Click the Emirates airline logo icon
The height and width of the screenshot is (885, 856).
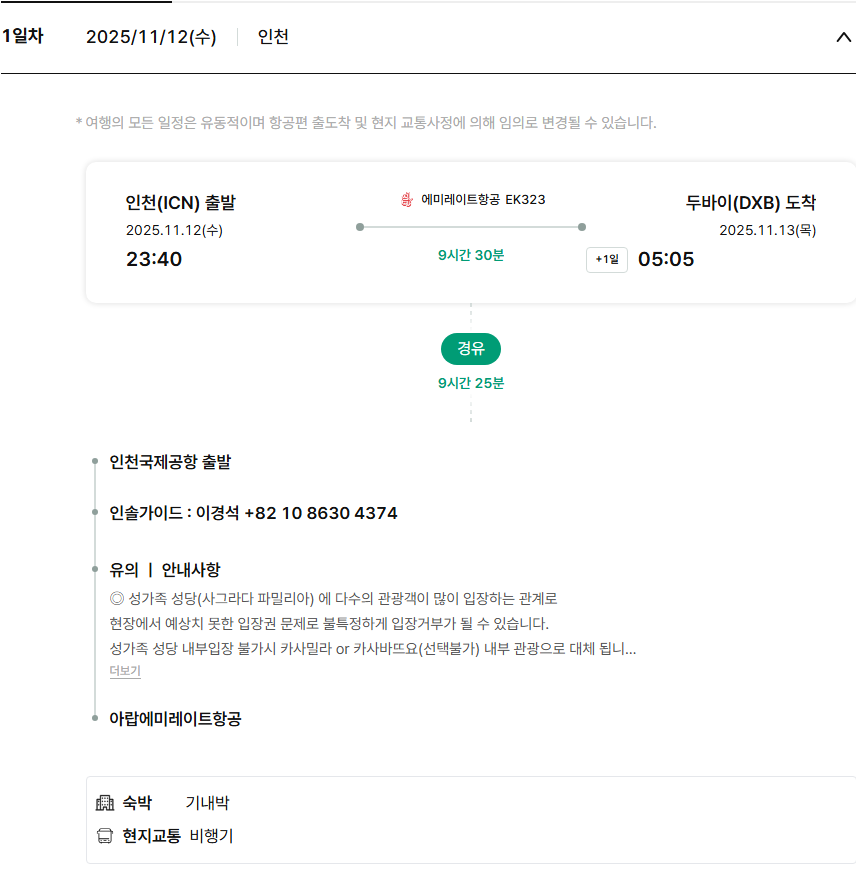(x=406, y=200)
